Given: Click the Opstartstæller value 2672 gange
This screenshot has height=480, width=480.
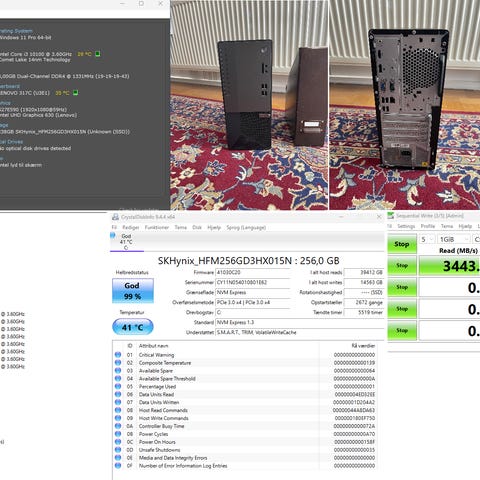Looking at the screenshot, I should (x=364, y=302).
